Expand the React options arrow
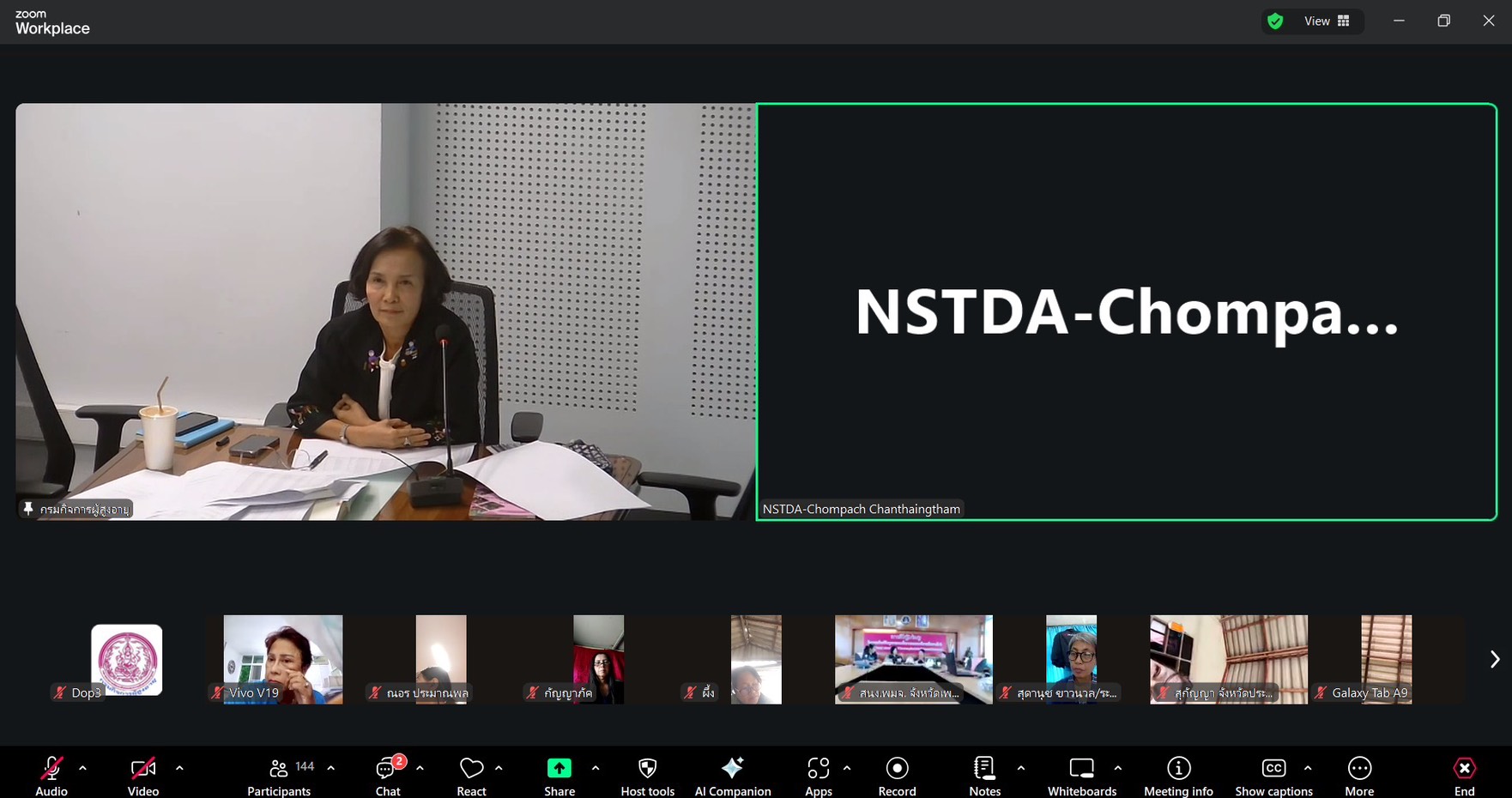The width and height of the screenshot is (1512, 798). [499, 768]
